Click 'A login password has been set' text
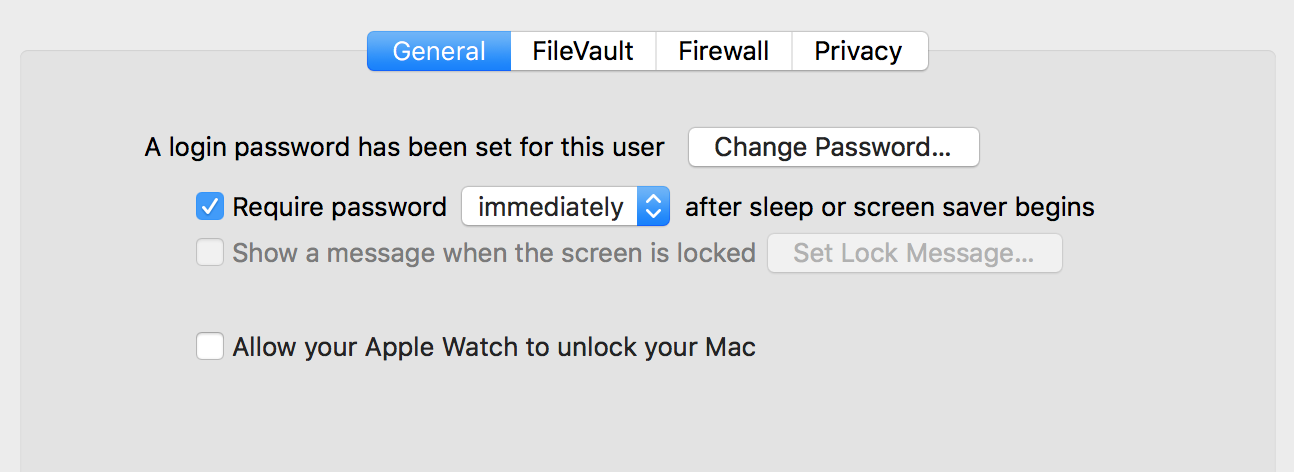Viewport: 1294px width, 472px height. [404, 147]
